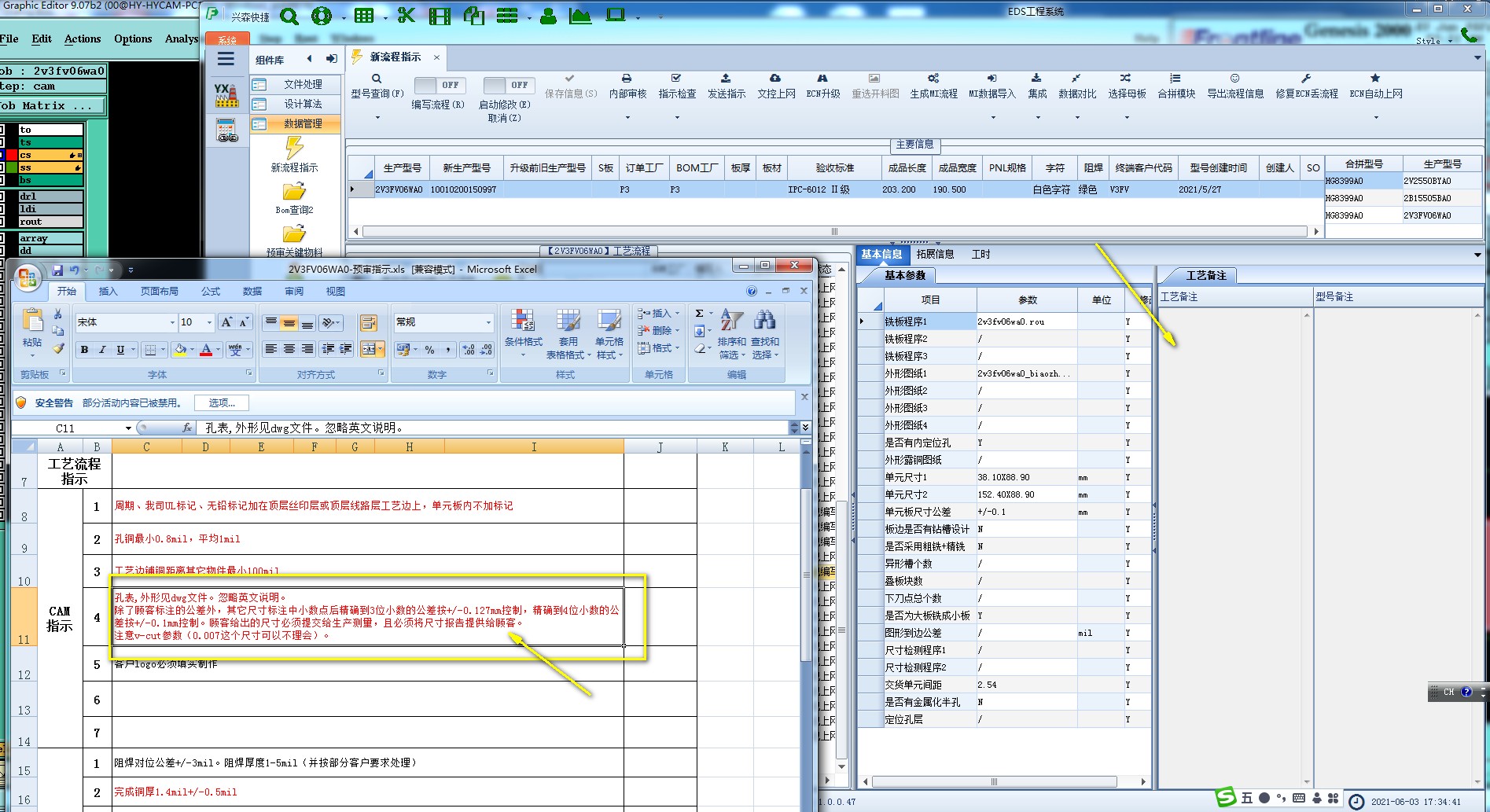Image resolution: width=1490 pixels, height=812 pixels.
Task: Click the 文控上网 cloud tool
Action: tap(776, 86)
